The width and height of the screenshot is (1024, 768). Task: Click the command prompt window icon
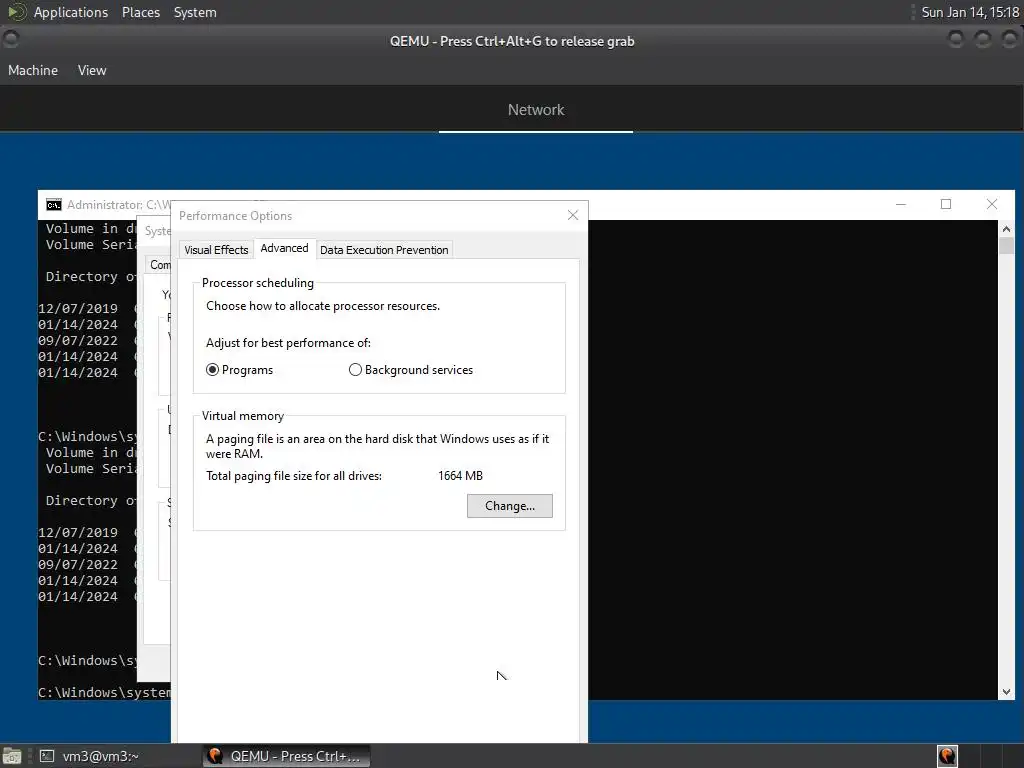(x=54, y=205)
